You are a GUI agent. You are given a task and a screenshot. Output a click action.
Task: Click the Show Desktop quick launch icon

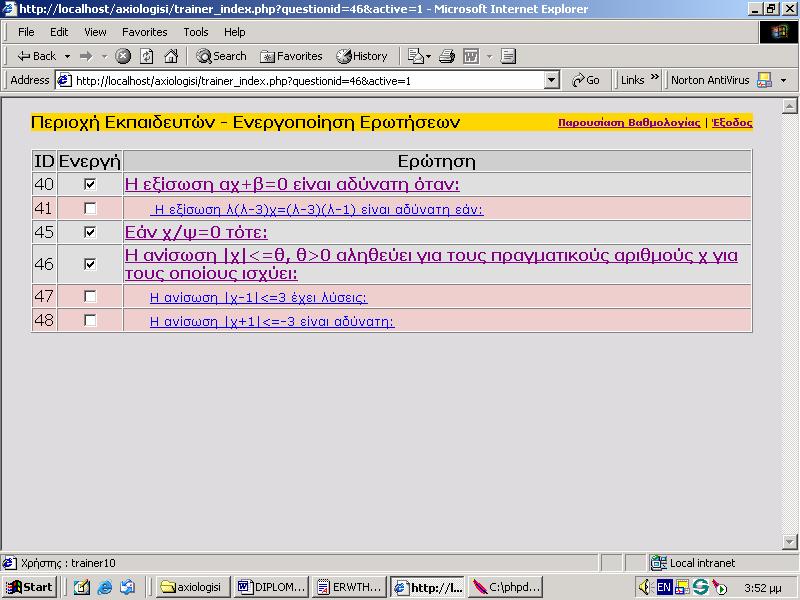82,587
